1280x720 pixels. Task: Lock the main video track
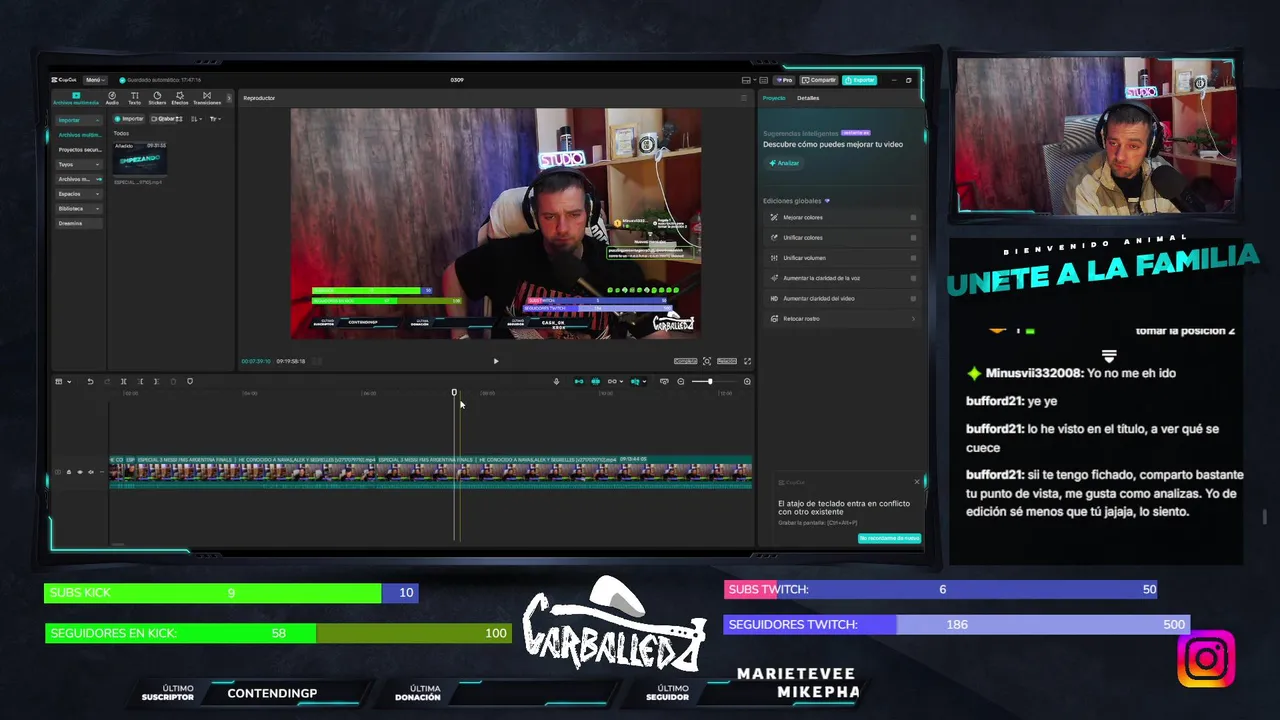(69, 472)
